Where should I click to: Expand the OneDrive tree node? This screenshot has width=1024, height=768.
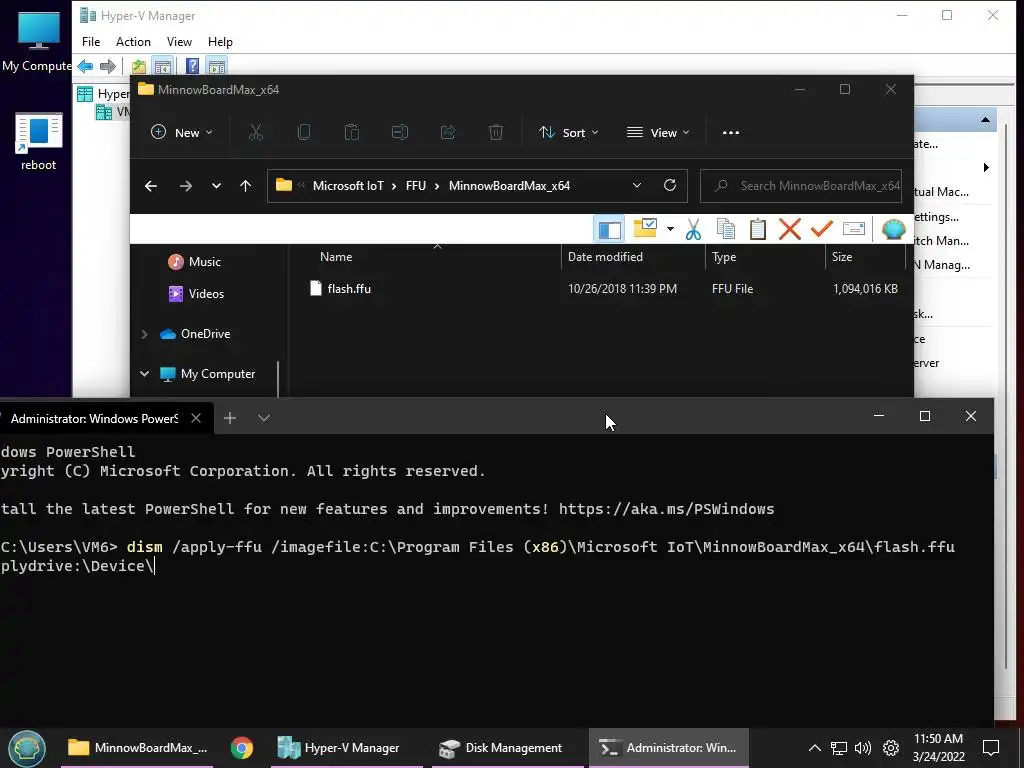pos(144,334)
